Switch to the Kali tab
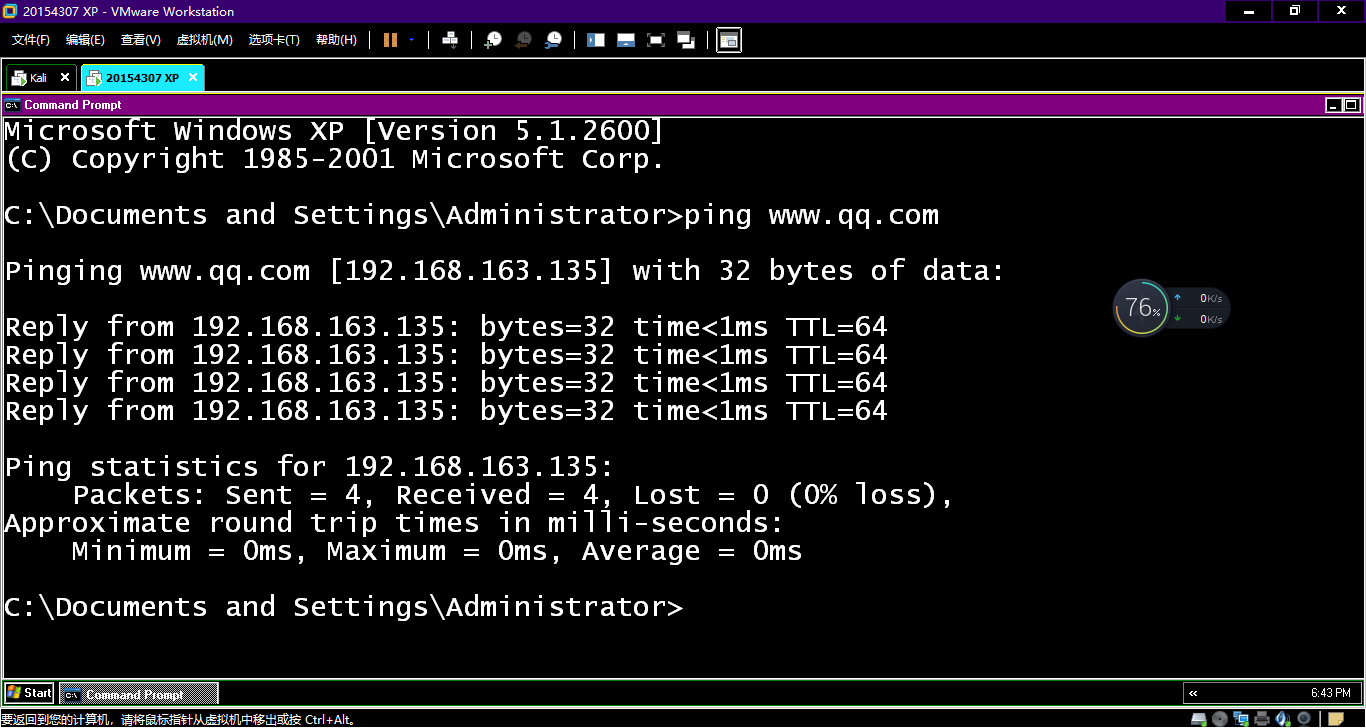 tap(38, 78)
